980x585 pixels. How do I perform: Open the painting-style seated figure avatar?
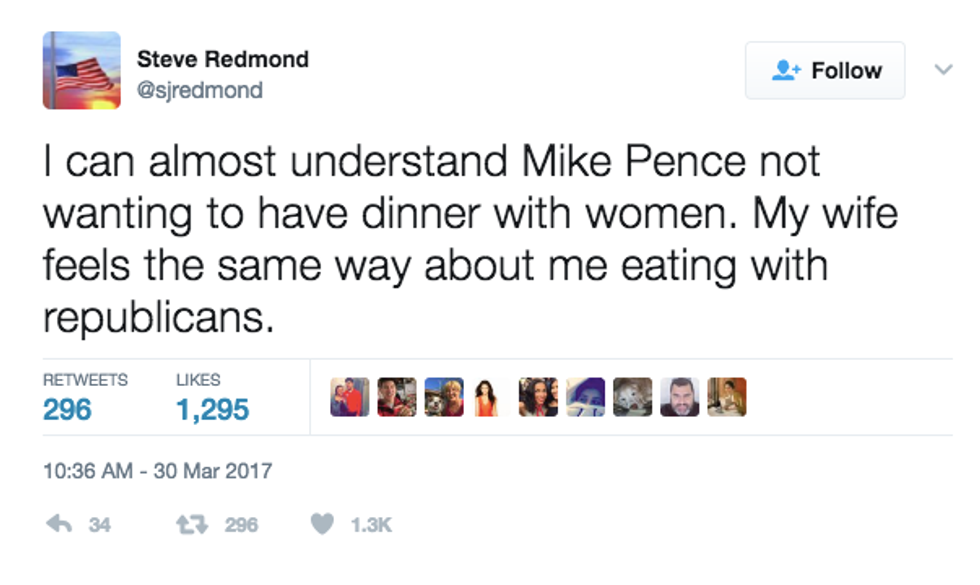pyautogui.click(x=727, y=397)
